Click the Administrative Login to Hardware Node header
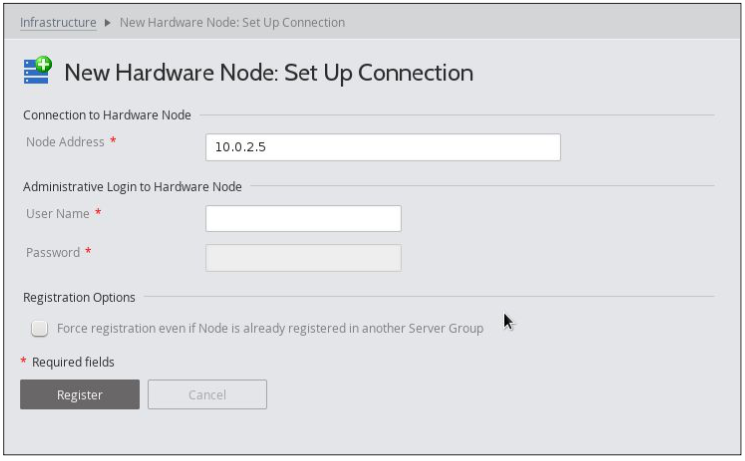Image resolution: width=745 pixels, height=461 pixels. 132,187
